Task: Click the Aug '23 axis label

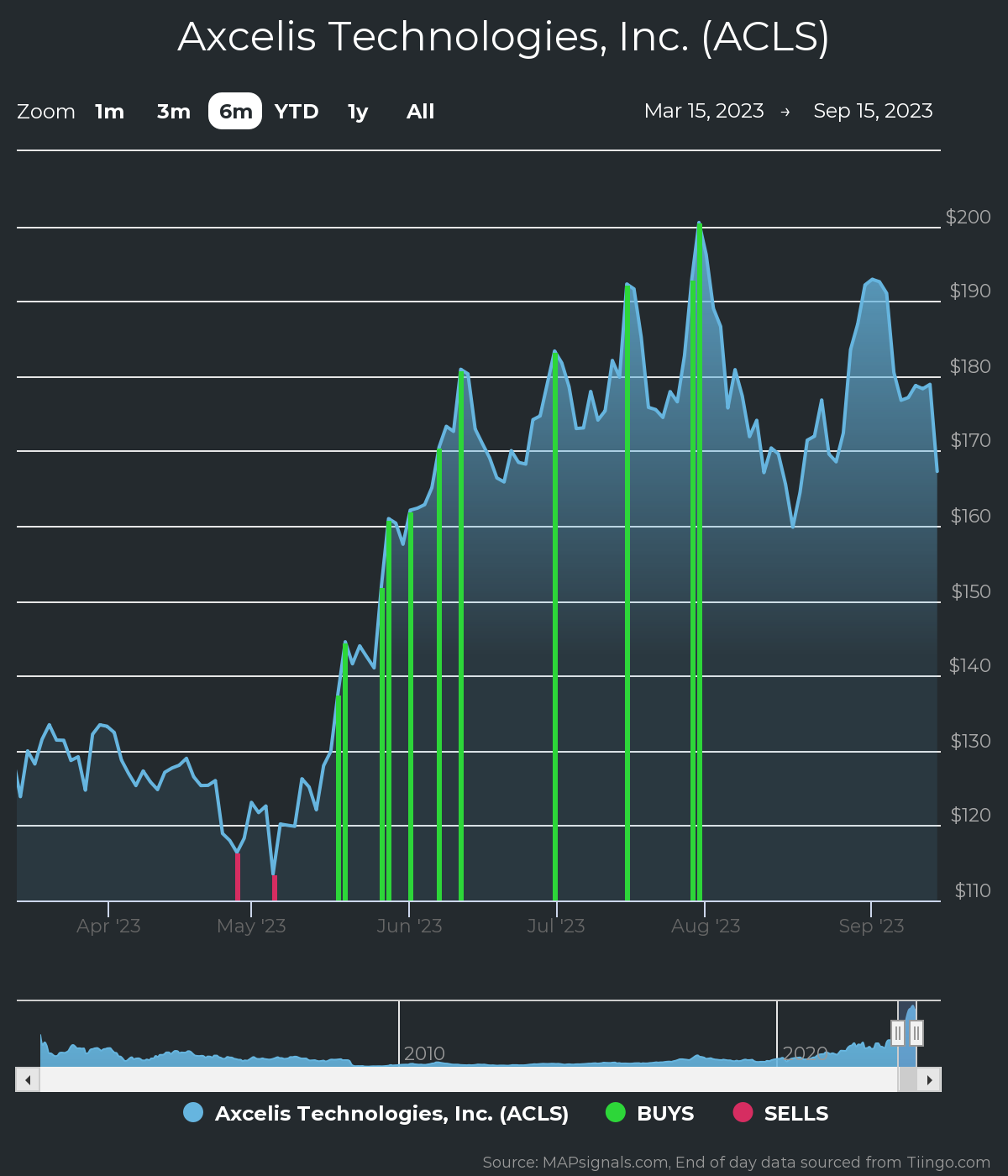Action: coord(706,926)
